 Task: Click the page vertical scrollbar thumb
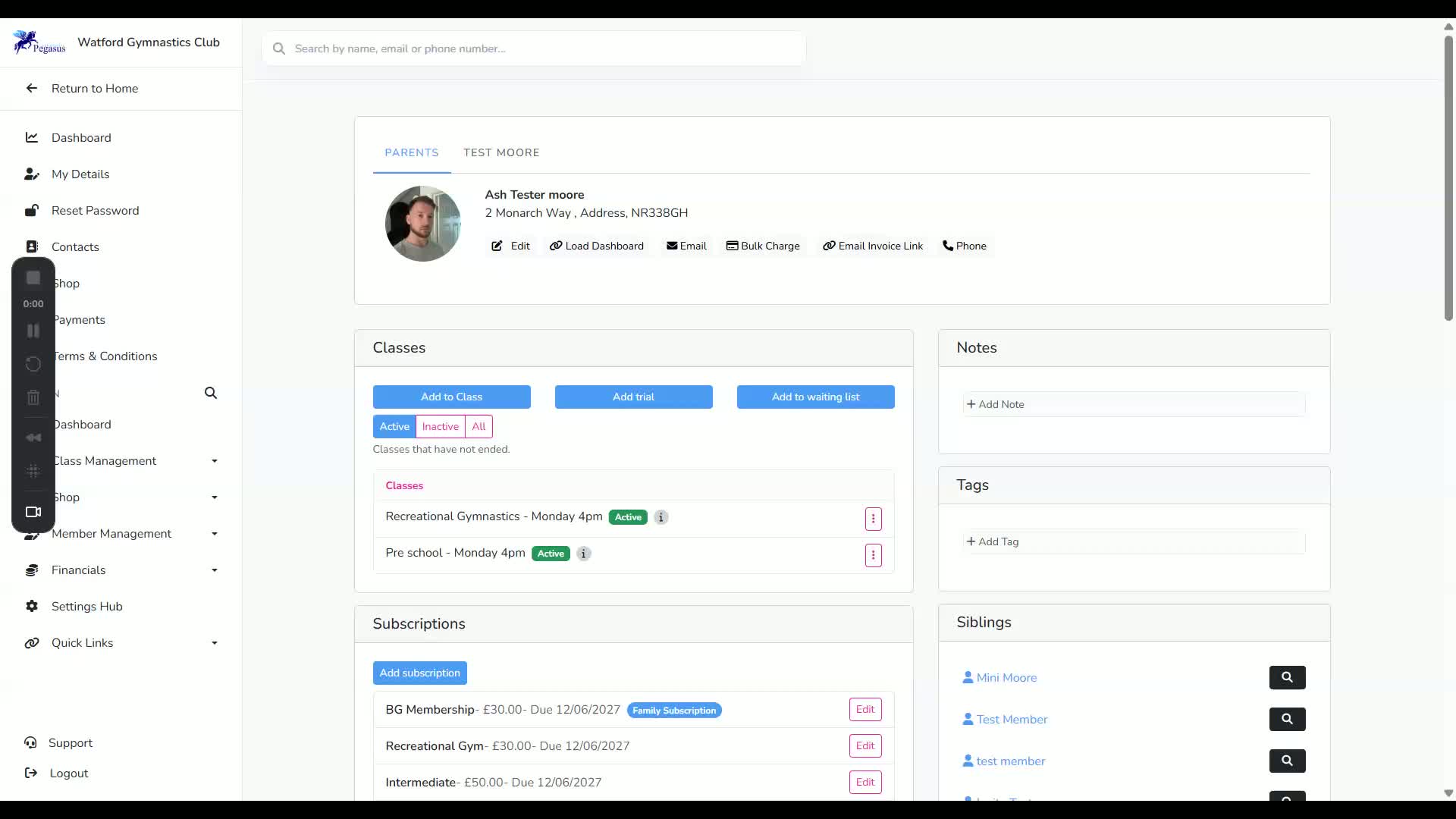[x=1448, y=178]
